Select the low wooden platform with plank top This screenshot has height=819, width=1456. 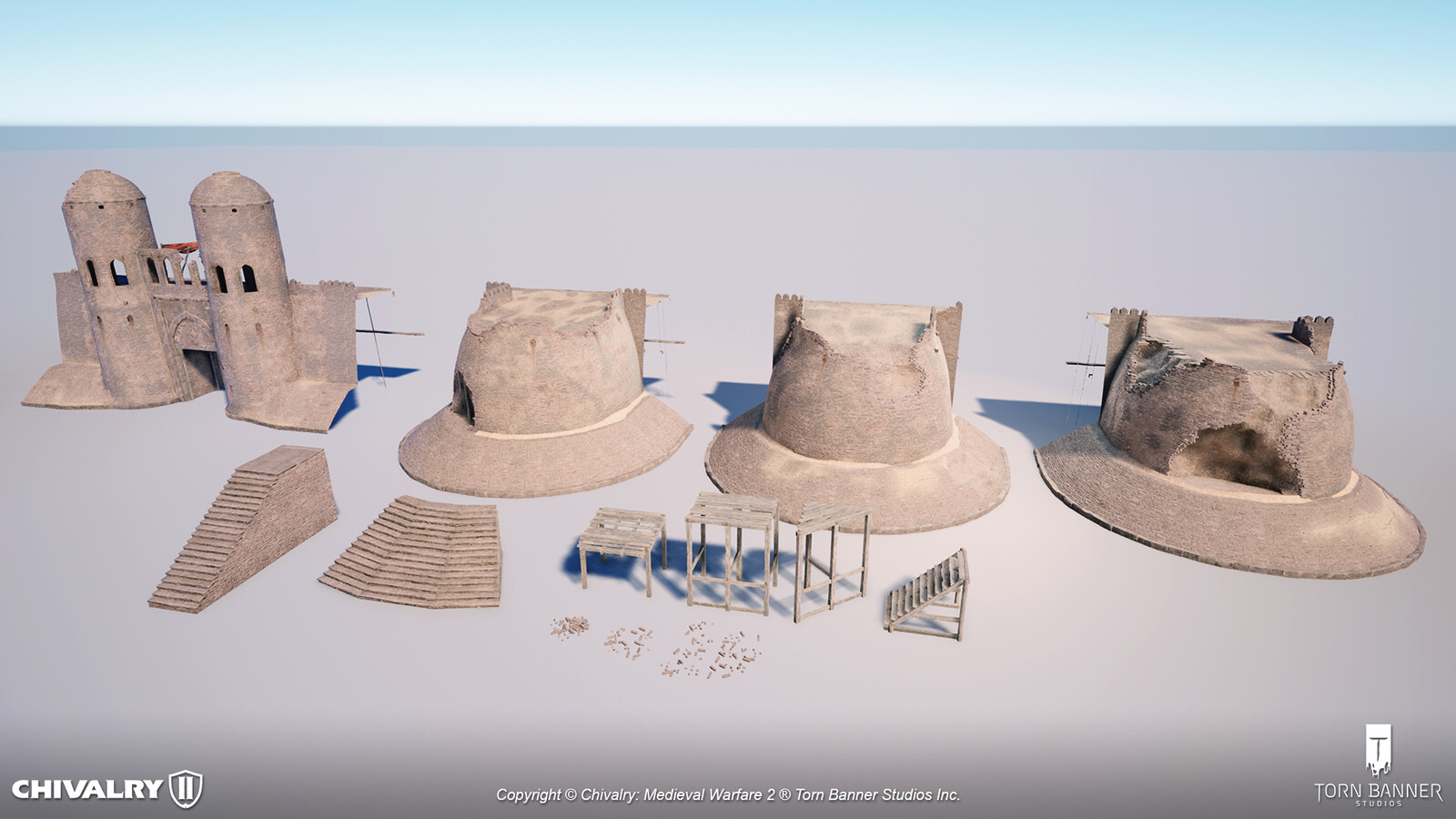click(622, 552)
